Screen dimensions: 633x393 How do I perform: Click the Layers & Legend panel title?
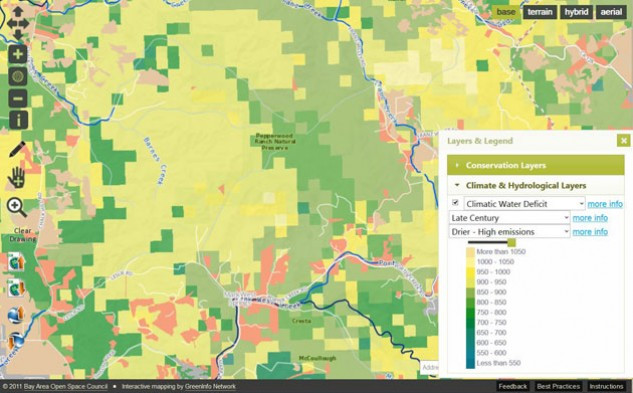coord(480,141)
